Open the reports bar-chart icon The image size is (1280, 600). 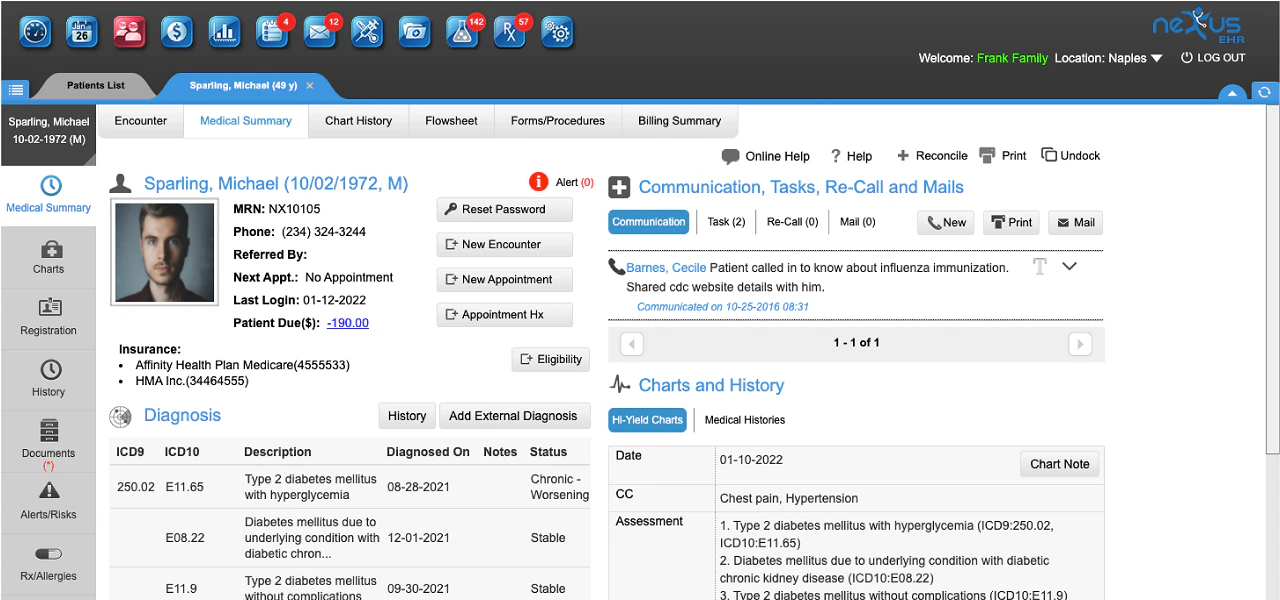pyautogui.click(x=224, y=31)
